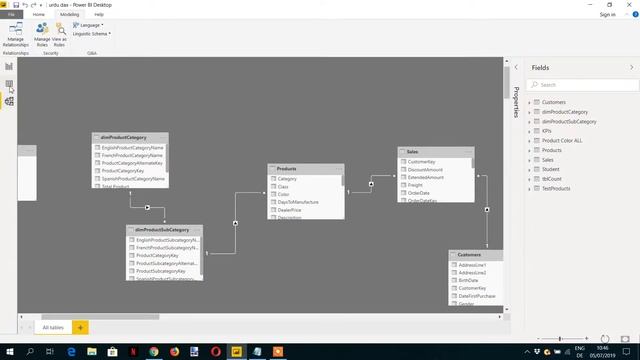The image size is (640, 360).
Task: Open the Sales table options ellipsis
Action: (x=469, y=151)
